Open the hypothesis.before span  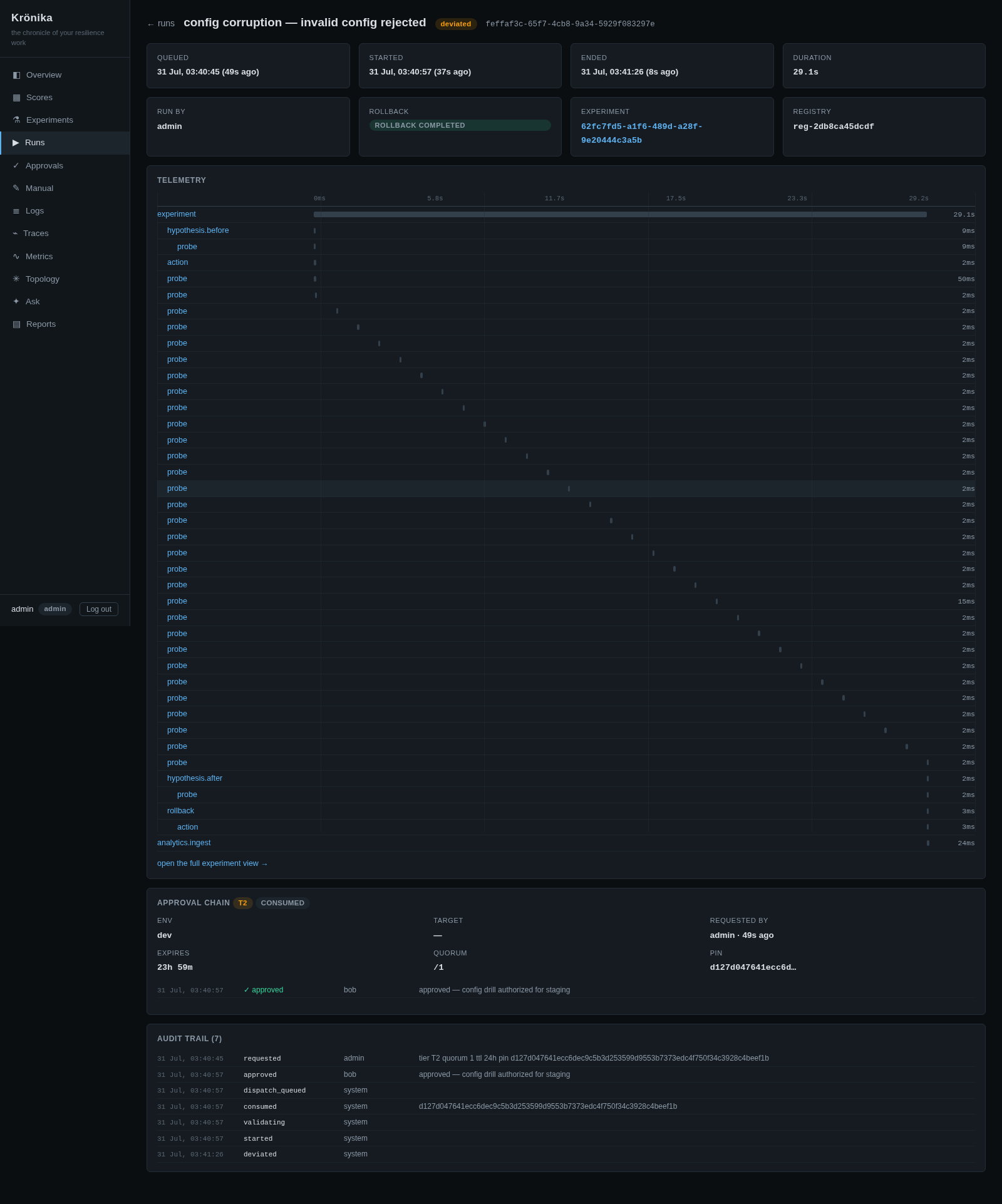(198, 230)
